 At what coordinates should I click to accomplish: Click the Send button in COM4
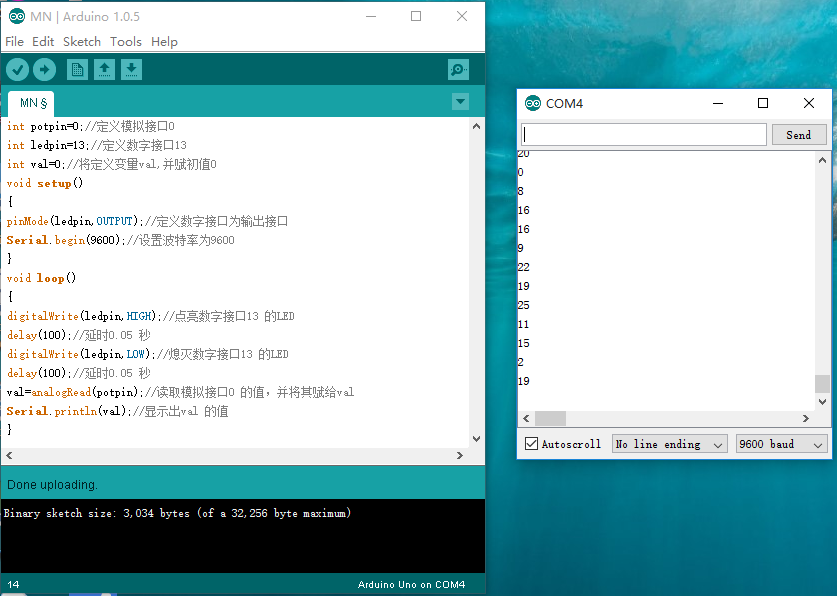coord(799,135)
